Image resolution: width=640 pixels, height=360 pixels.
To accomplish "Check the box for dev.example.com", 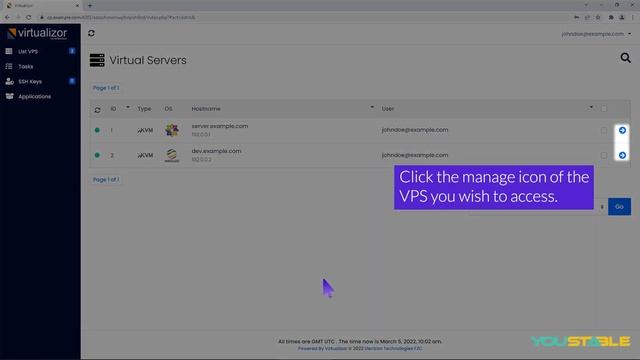I will [604, 155].
